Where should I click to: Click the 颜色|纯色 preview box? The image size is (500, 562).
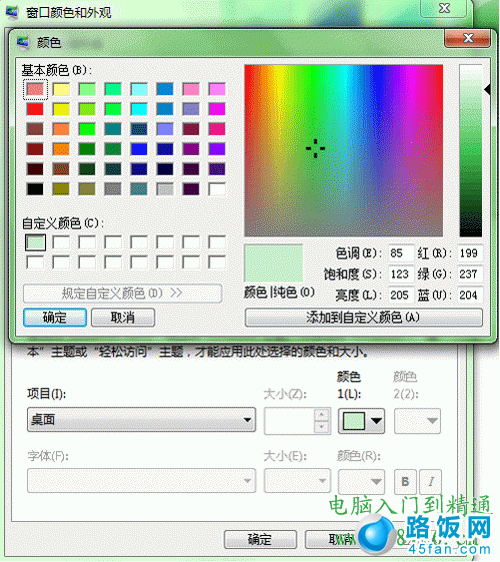point(273,263)
